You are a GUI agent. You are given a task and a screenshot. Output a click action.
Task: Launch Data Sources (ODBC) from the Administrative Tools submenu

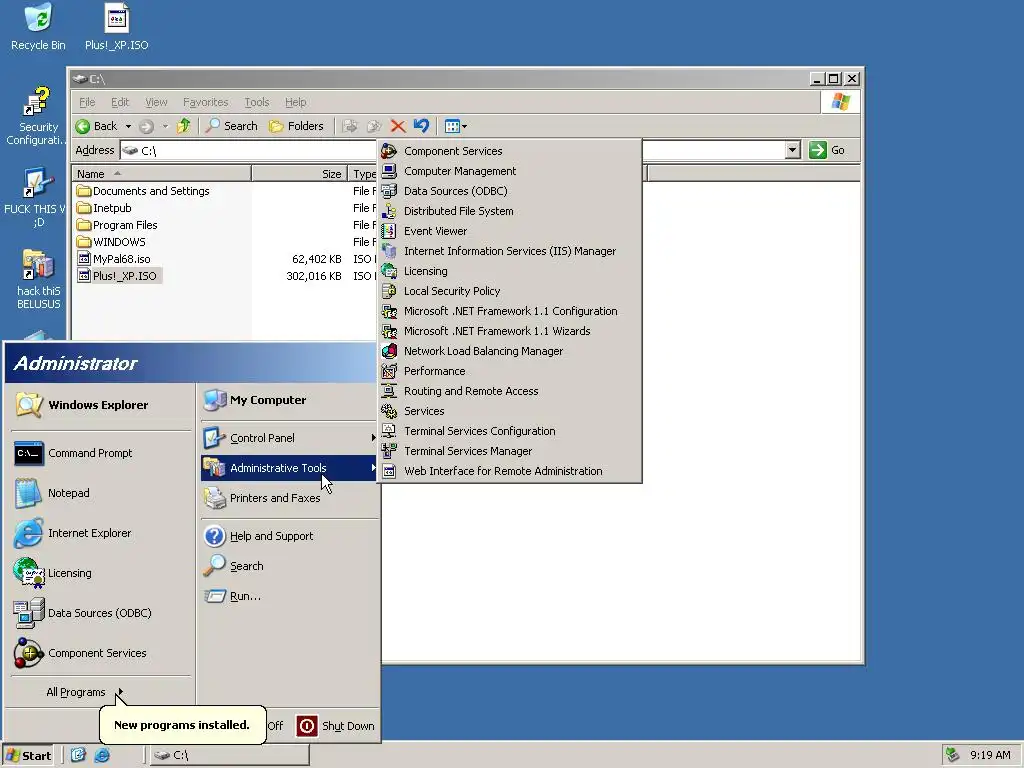click(x=509, y=191)
